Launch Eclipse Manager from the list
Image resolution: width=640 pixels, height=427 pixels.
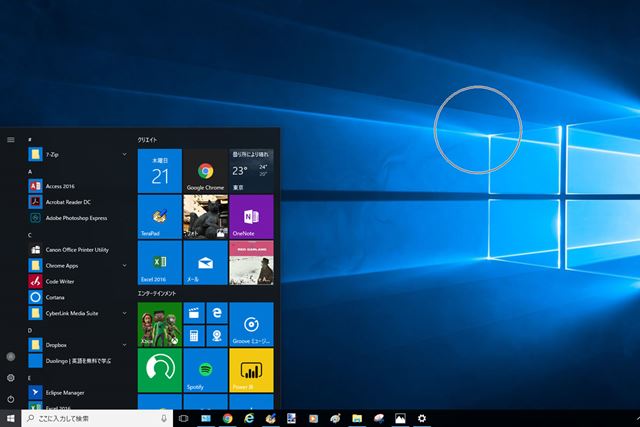point(77,393)
